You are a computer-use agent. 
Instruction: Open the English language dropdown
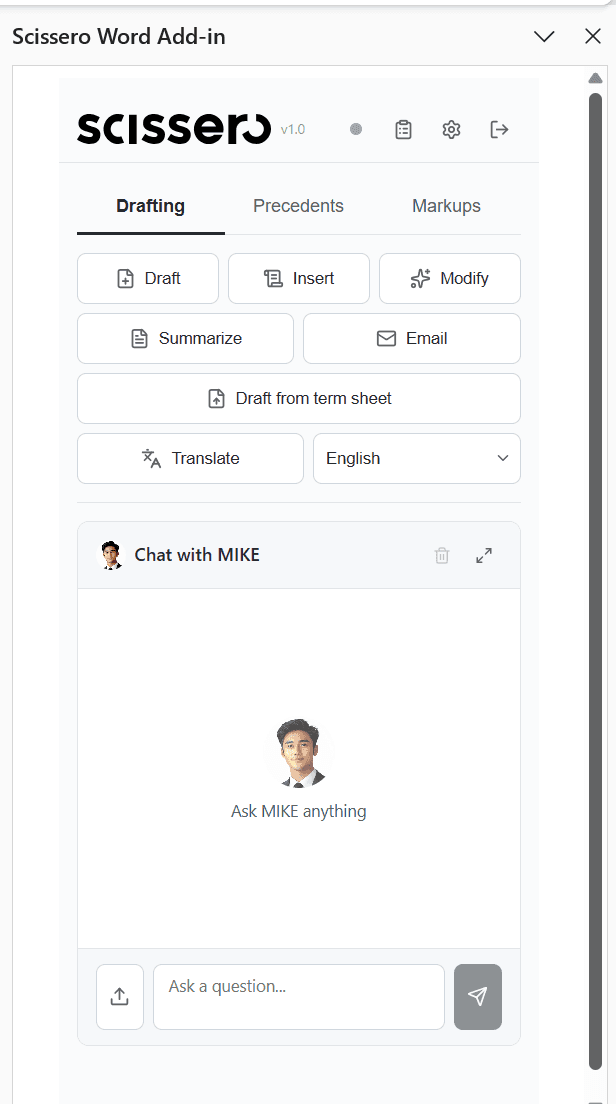point(417,458)
